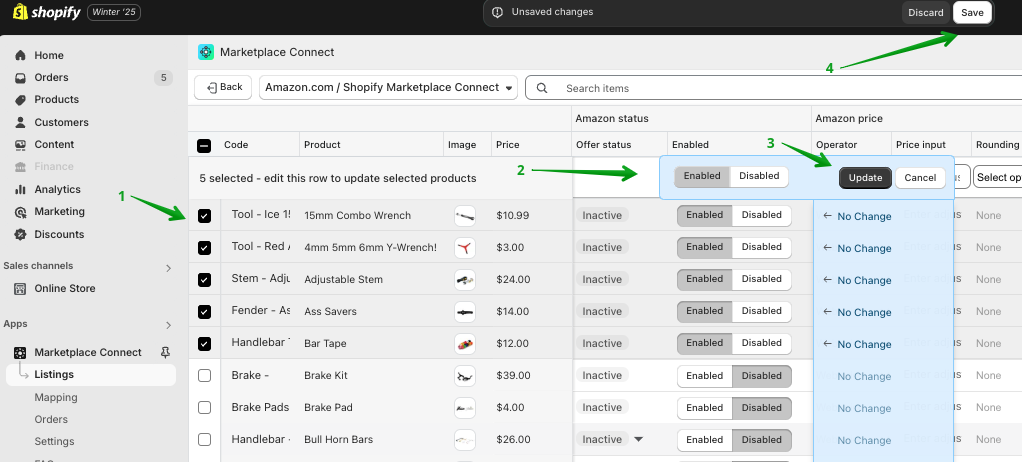Open No Change operator for Combo Wrench
The image size is (1022, 462).
click(857, 216)
